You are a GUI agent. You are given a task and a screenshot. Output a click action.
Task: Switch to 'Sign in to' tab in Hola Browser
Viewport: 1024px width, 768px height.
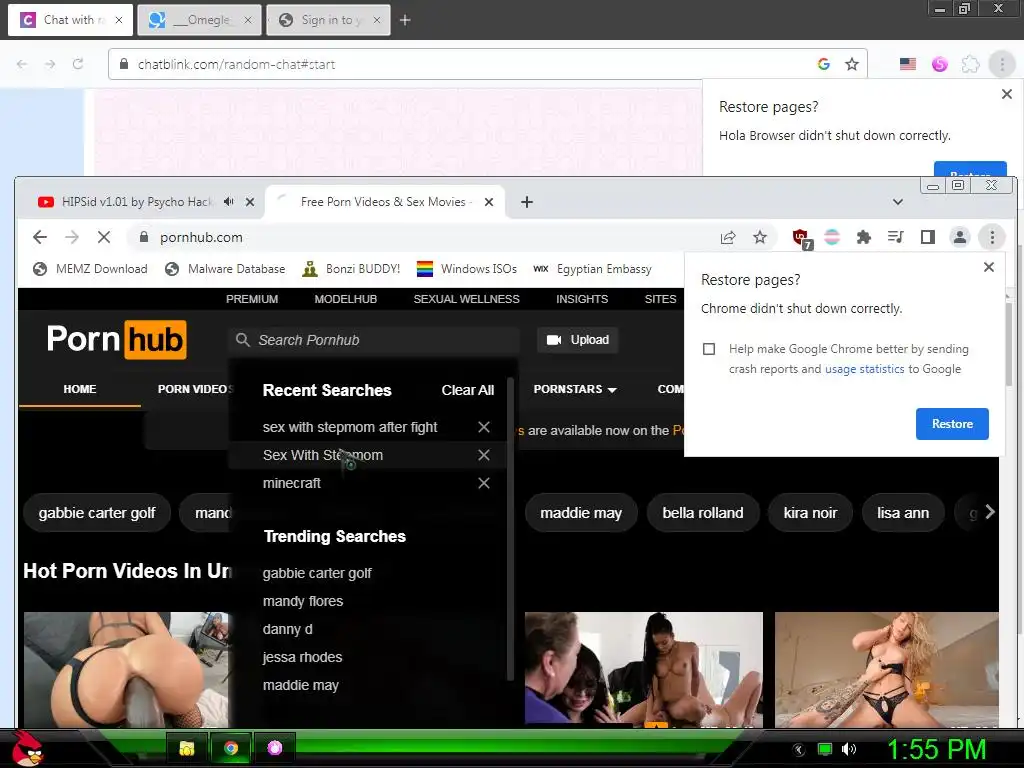coord(329,20)
